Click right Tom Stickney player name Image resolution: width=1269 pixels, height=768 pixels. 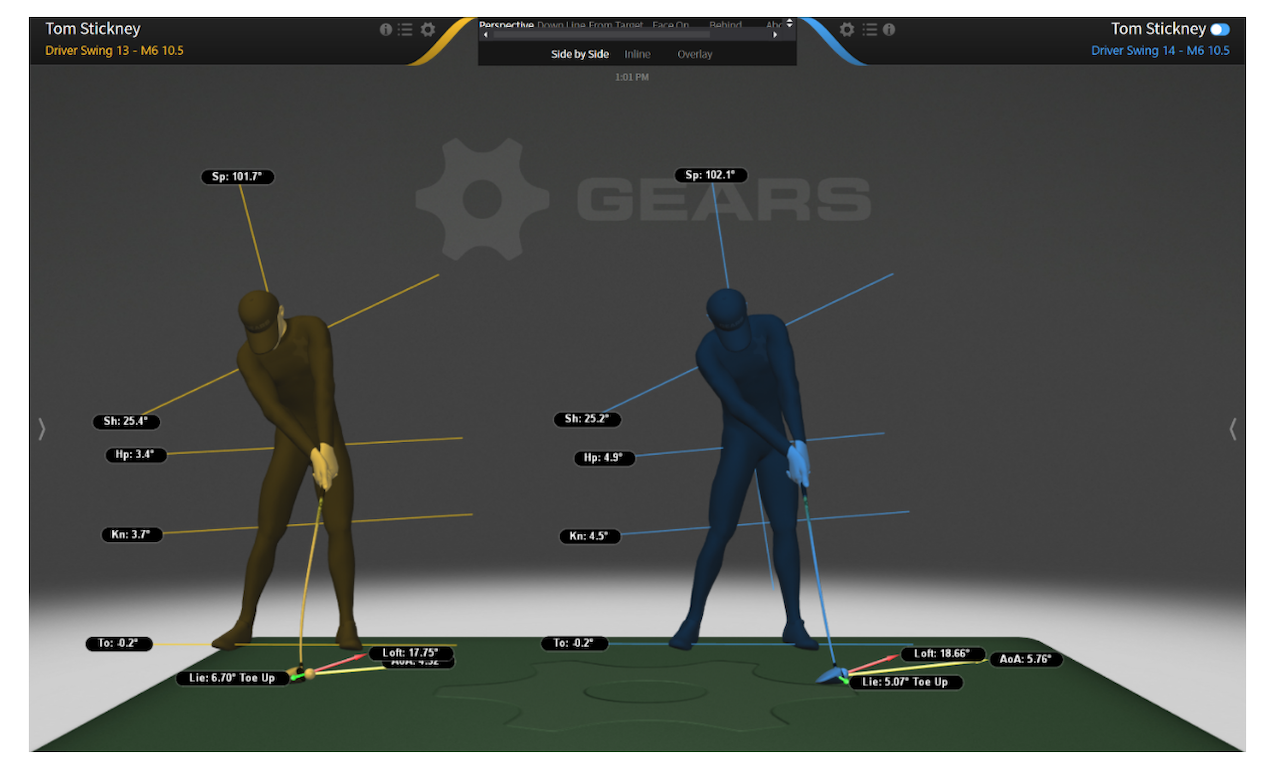coord(1158,29)
